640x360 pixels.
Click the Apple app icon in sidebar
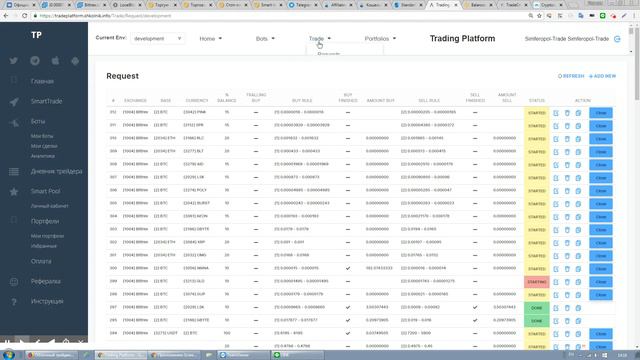pyautogui.click(x=56, y=61)
